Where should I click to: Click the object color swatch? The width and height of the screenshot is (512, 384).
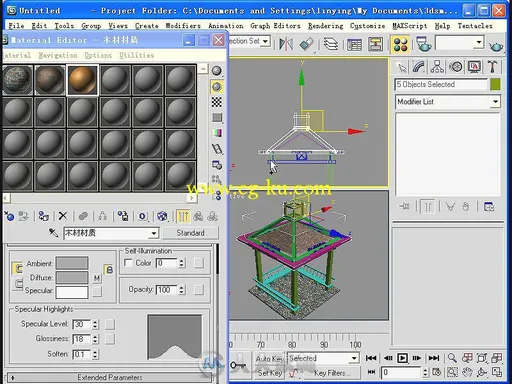(x=495, y=84)
